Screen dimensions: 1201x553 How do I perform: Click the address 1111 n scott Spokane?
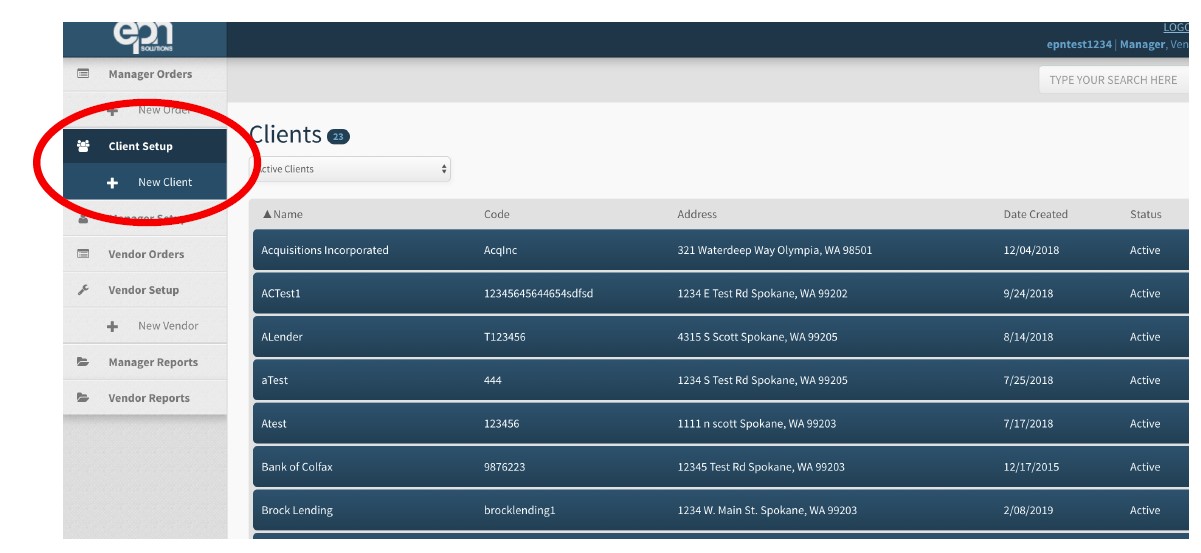[757, 424]
